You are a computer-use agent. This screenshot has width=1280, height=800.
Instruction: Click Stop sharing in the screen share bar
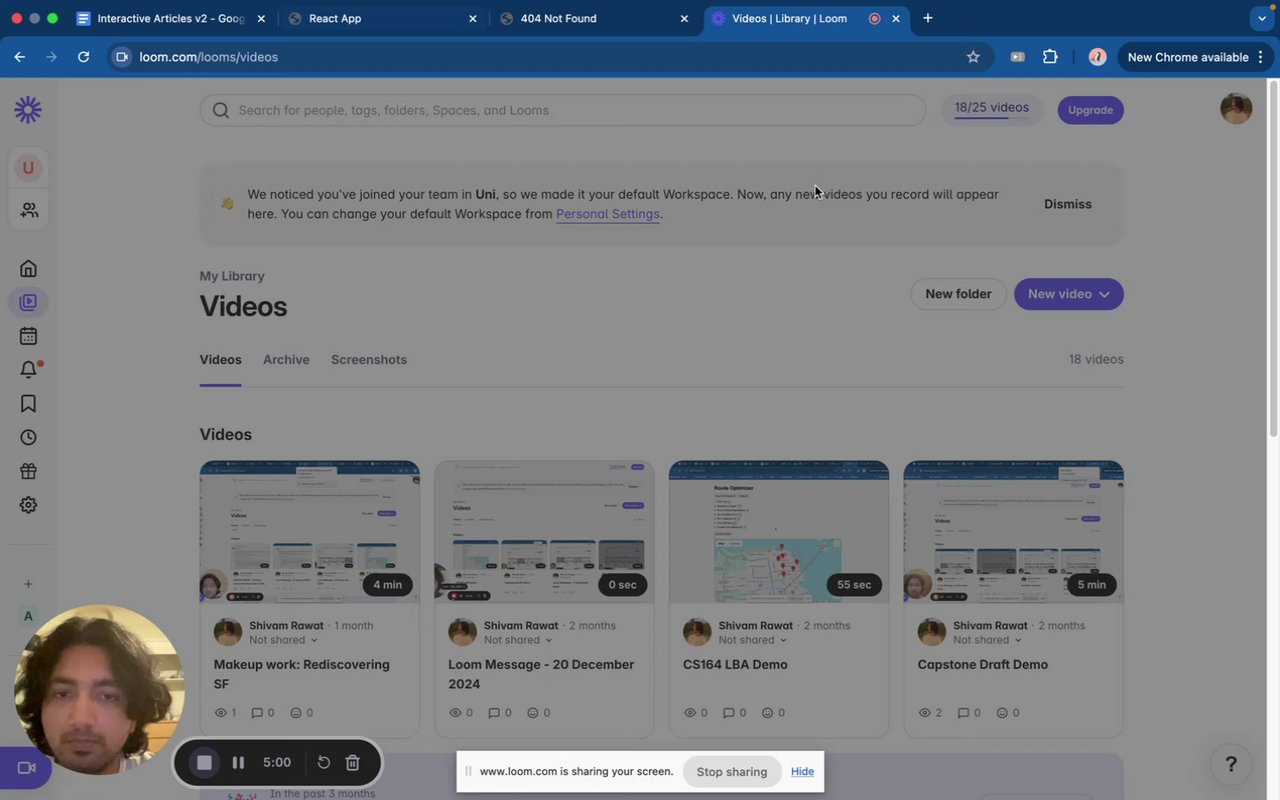click(x=732, y=772)
